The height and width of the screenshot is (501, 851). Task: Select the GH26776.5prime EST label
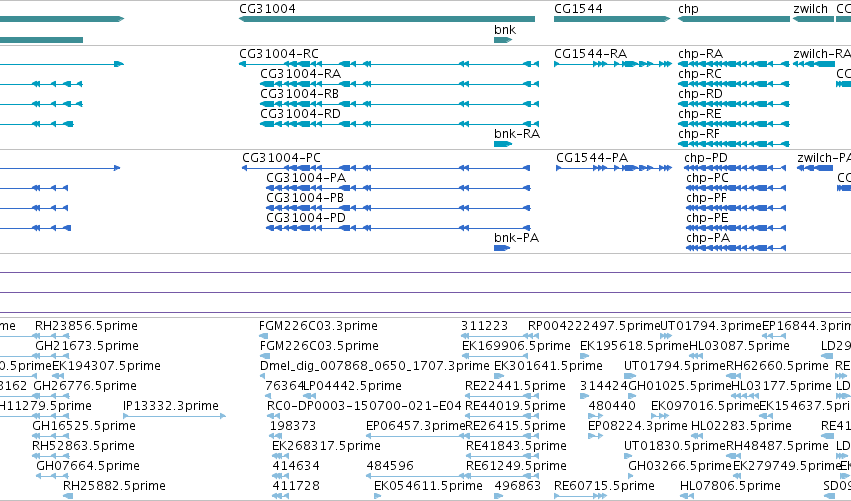pyautogui.click(x=85, y=386)
